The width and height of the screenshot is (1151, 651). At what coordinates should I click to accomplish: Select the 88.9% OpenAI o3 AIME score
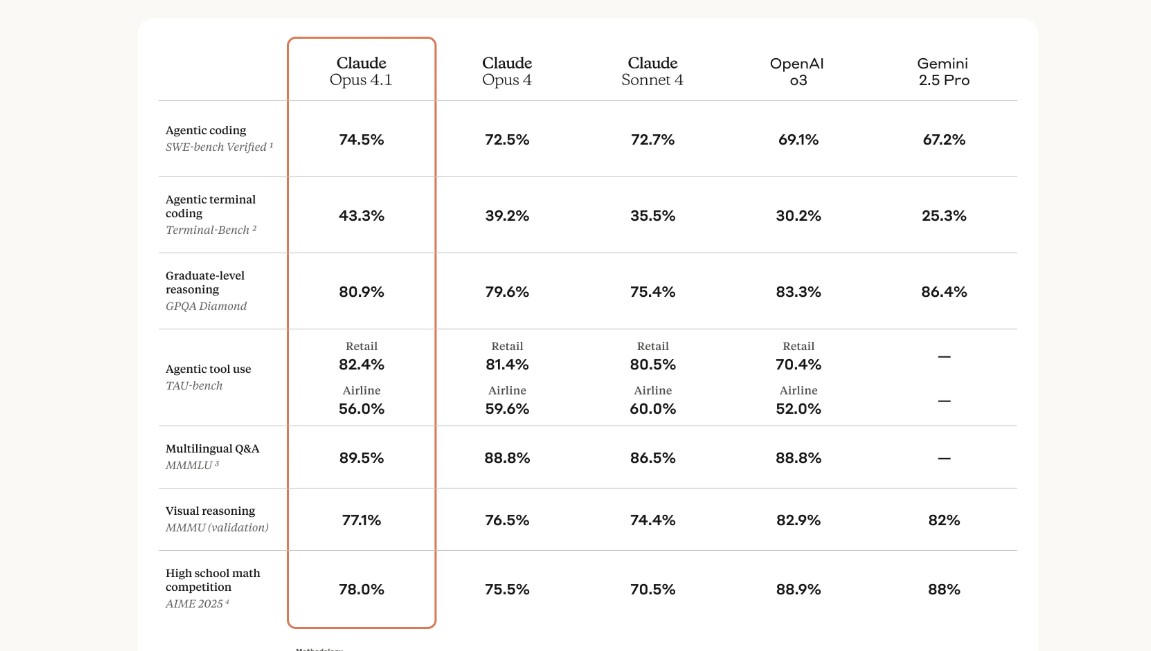click(x=798, y=589)
